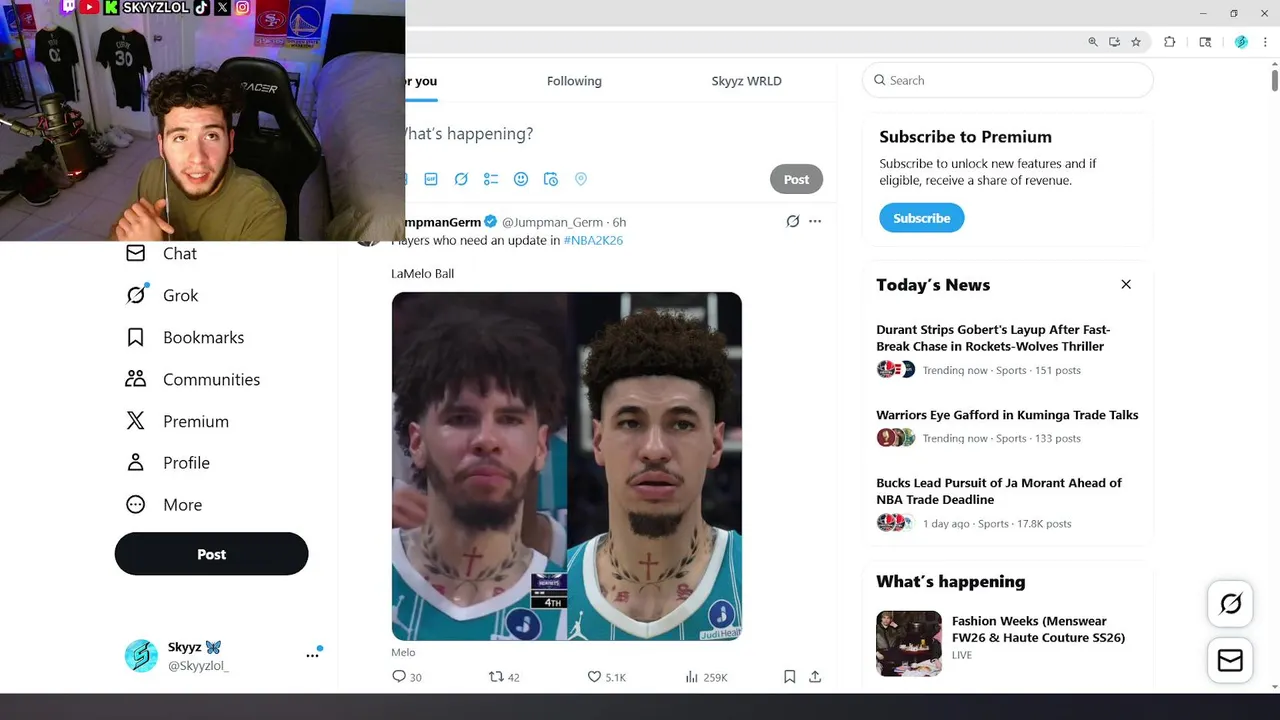
Task: Open Fashion Weeks live event
Action: tap(1038, 629)
